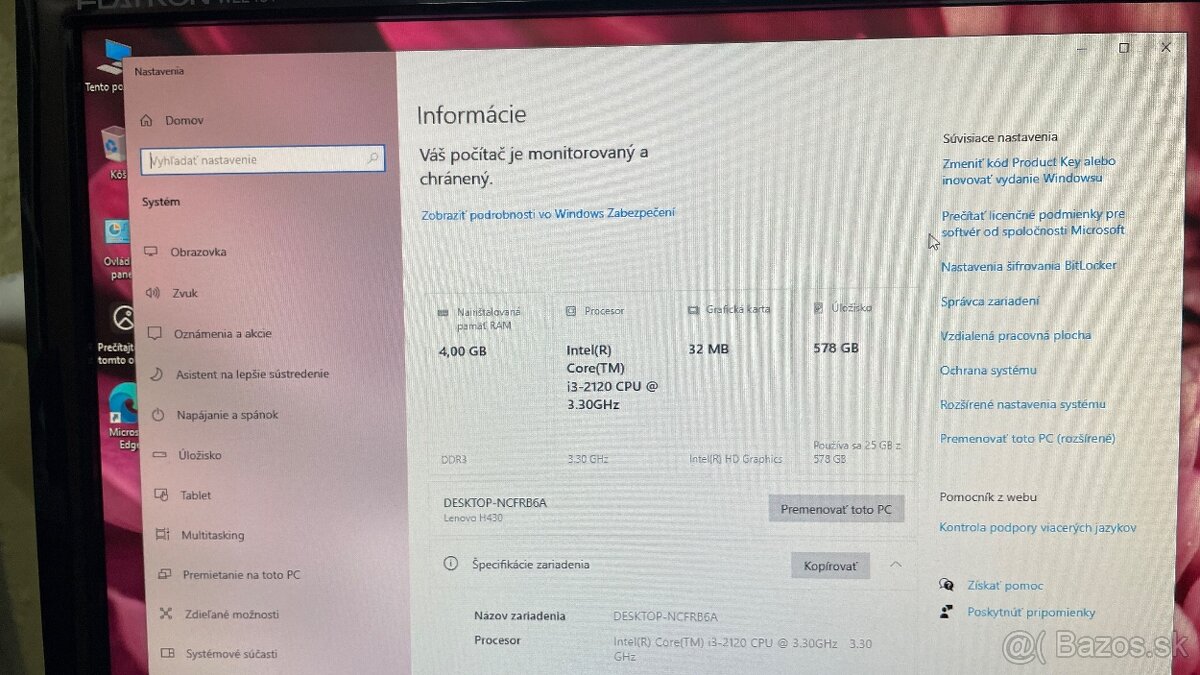Collapse Špecifikácie zariadenia section chevron
This screenshot has width=1200, height=675.
click(x=896, y=565)
